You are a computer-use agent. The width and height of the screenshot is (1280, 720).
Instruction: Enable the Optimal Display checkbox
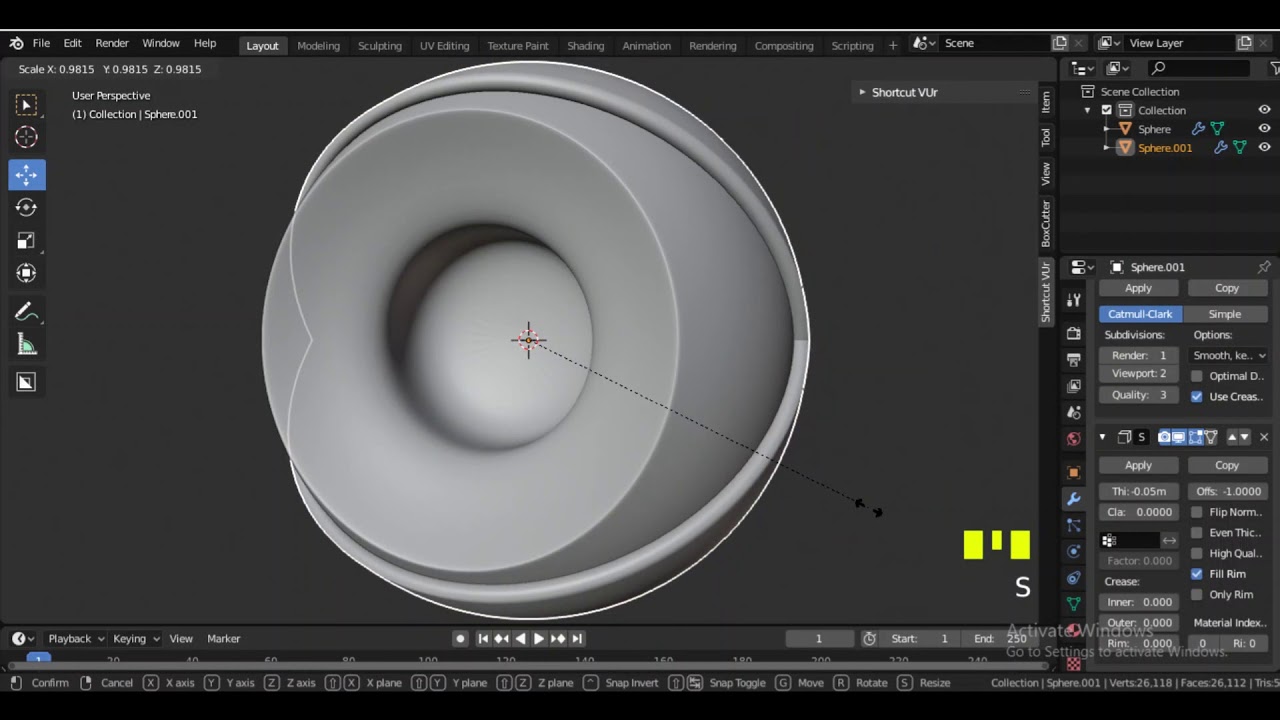[1197, 376]
